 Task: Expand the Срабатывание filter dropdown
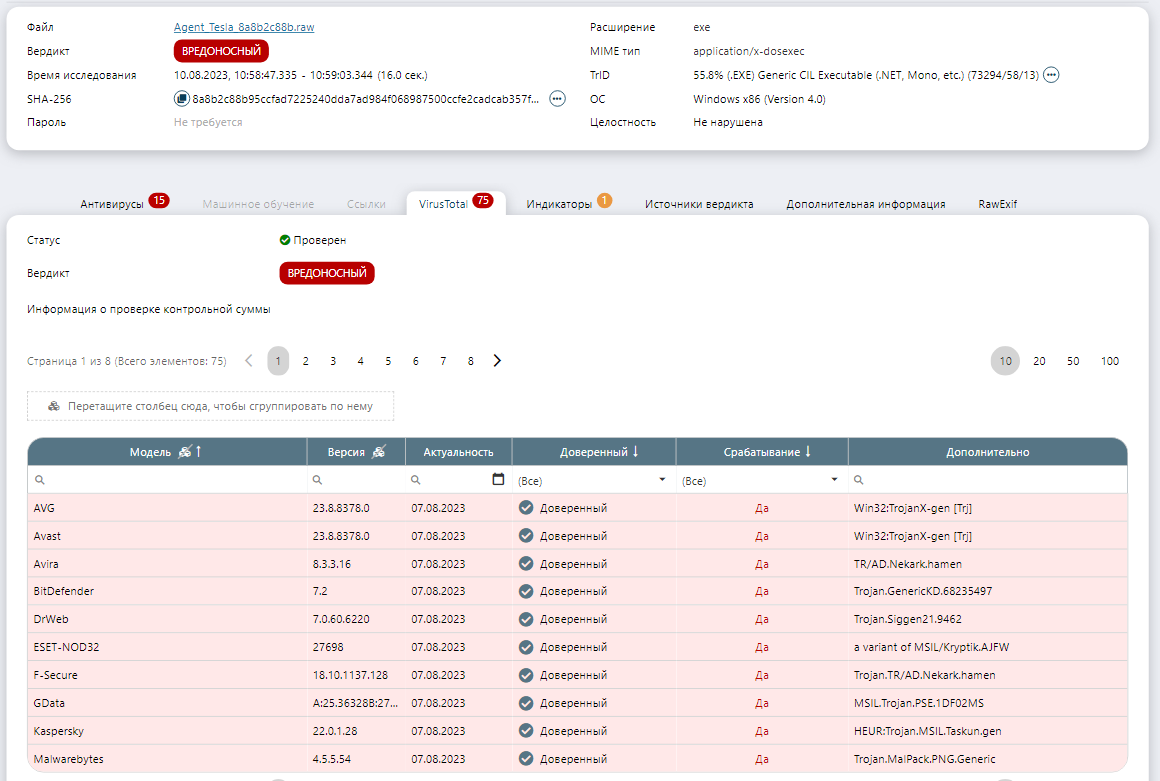[x=833, y=481]
